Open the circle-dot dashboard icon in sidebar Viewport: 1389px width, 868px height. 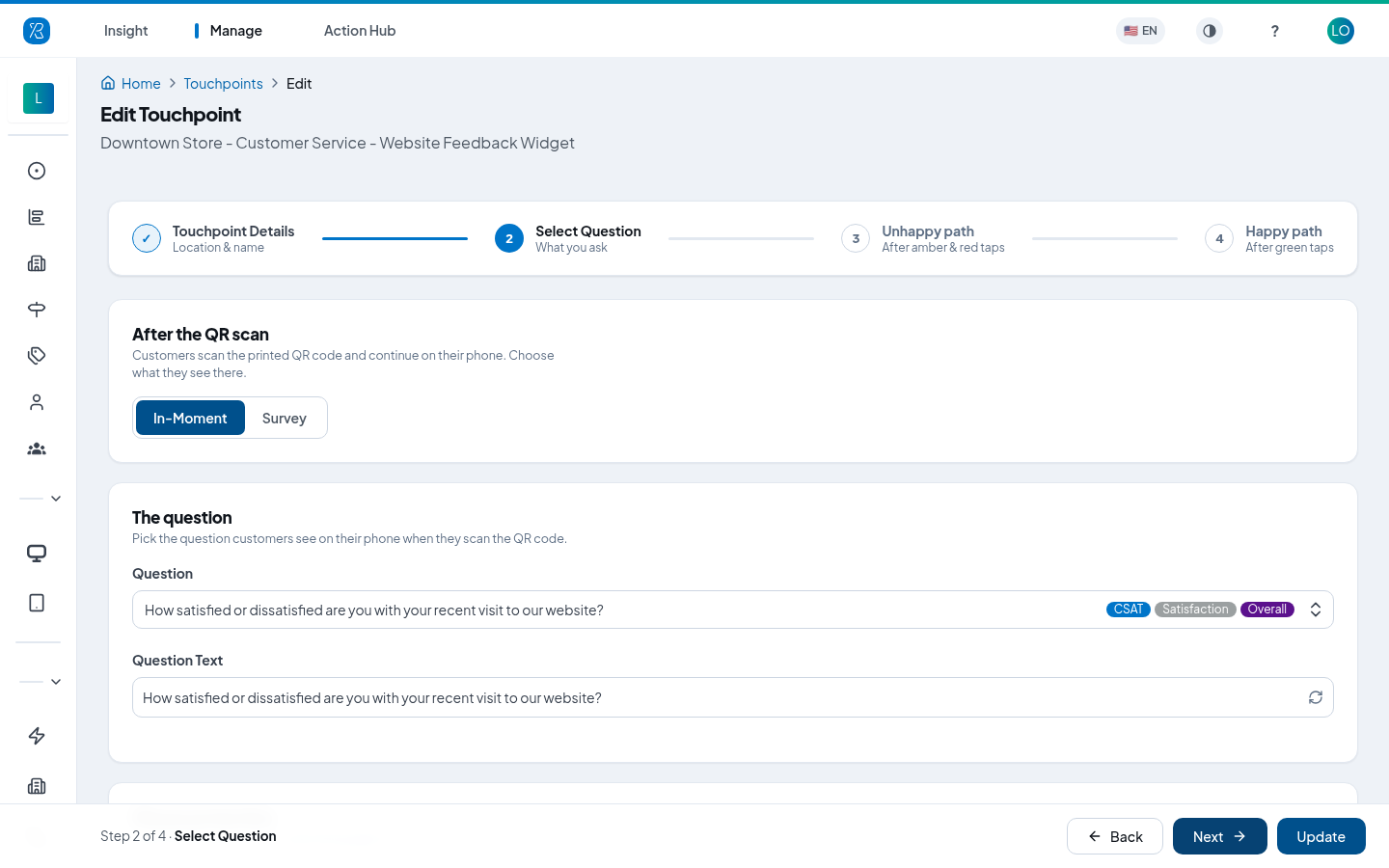tap(37, 171)
